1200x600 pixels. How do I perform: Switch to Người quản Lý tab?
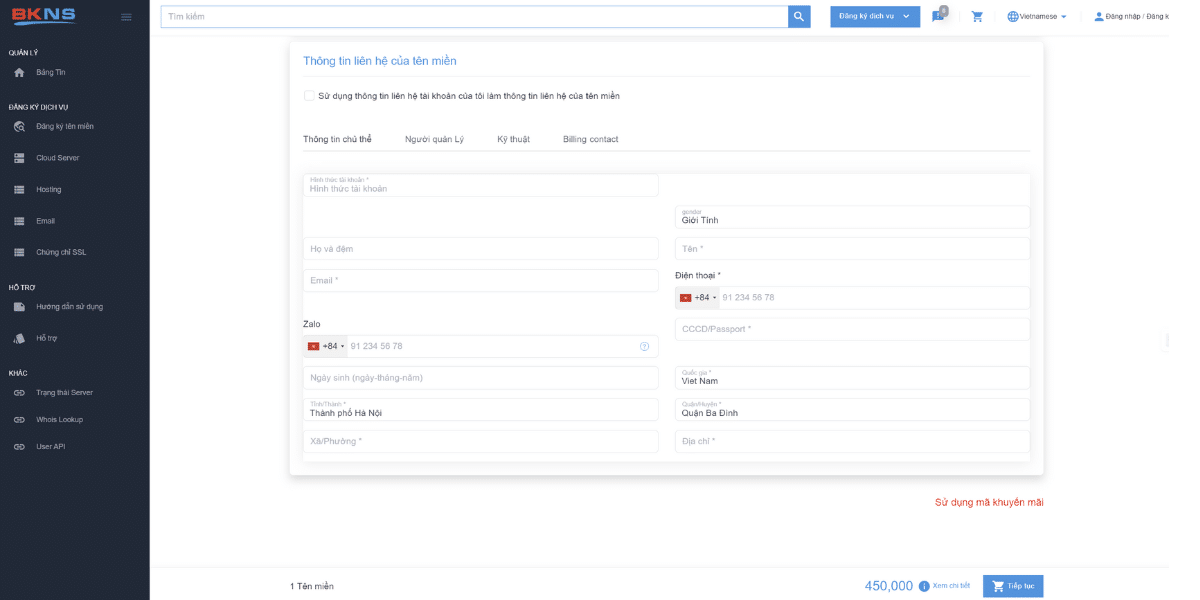[434, 139]
